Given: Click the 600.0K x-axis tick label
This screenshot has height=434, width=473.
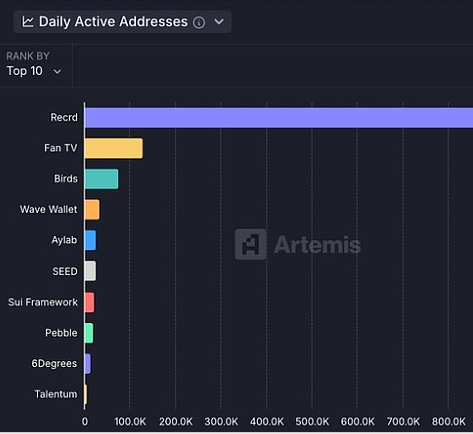Looking at the screenshot, I should [x=357, y=422].
